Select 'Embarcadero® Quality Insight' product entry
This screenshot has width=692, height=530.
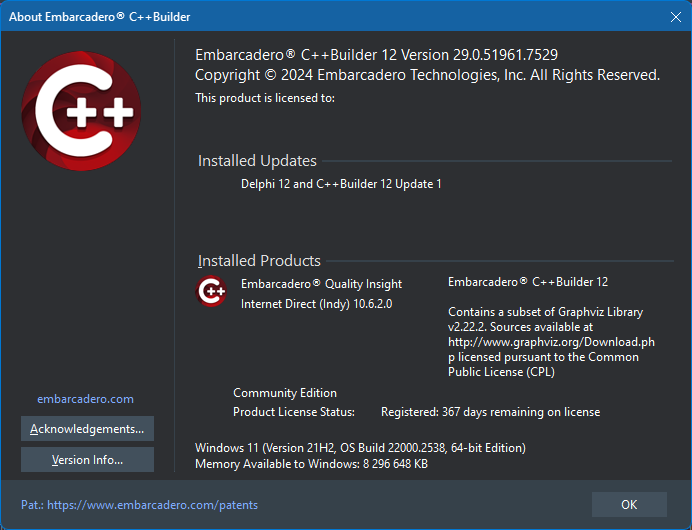321,284
